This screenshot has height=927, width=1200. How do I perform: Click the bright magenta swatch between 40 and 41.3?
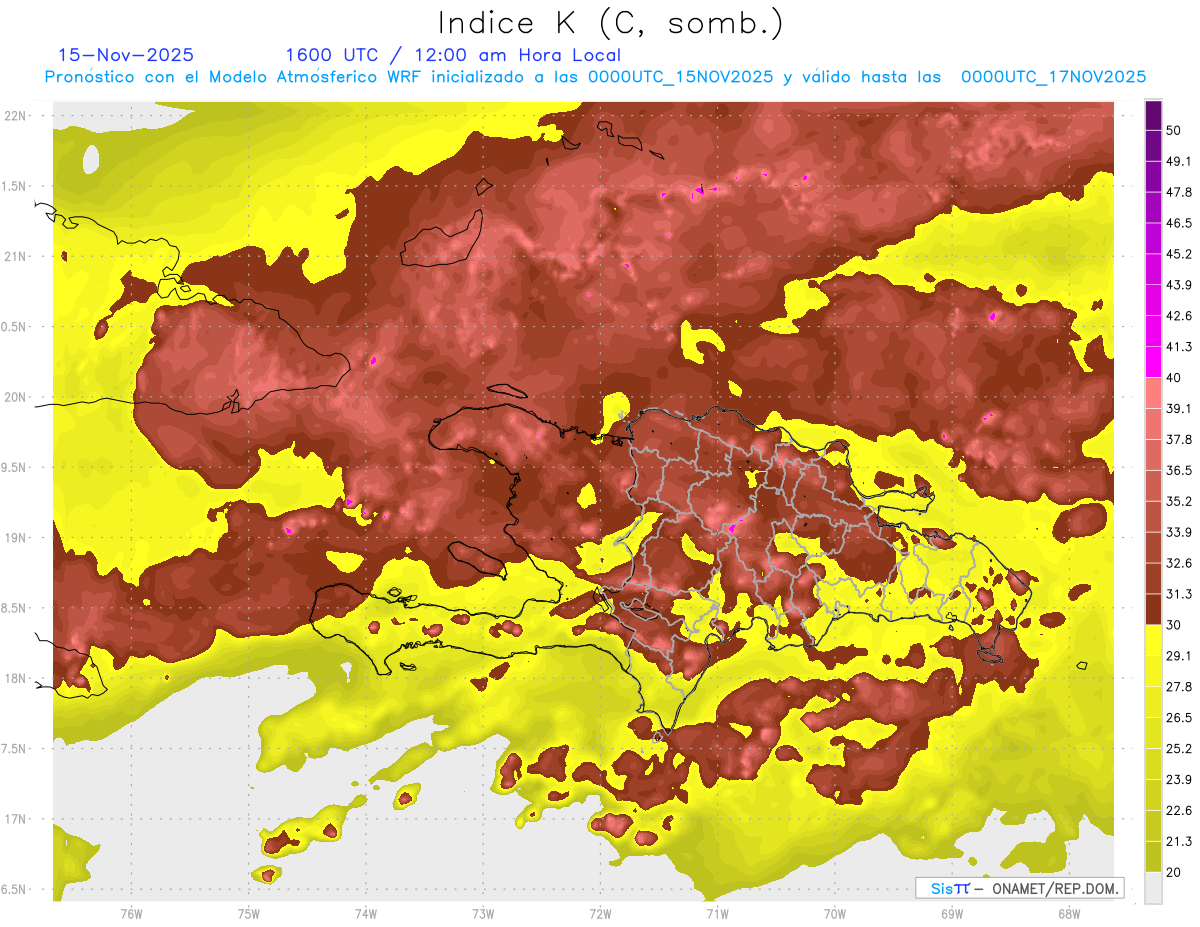pyautogui.click(x=1153, y=362)
